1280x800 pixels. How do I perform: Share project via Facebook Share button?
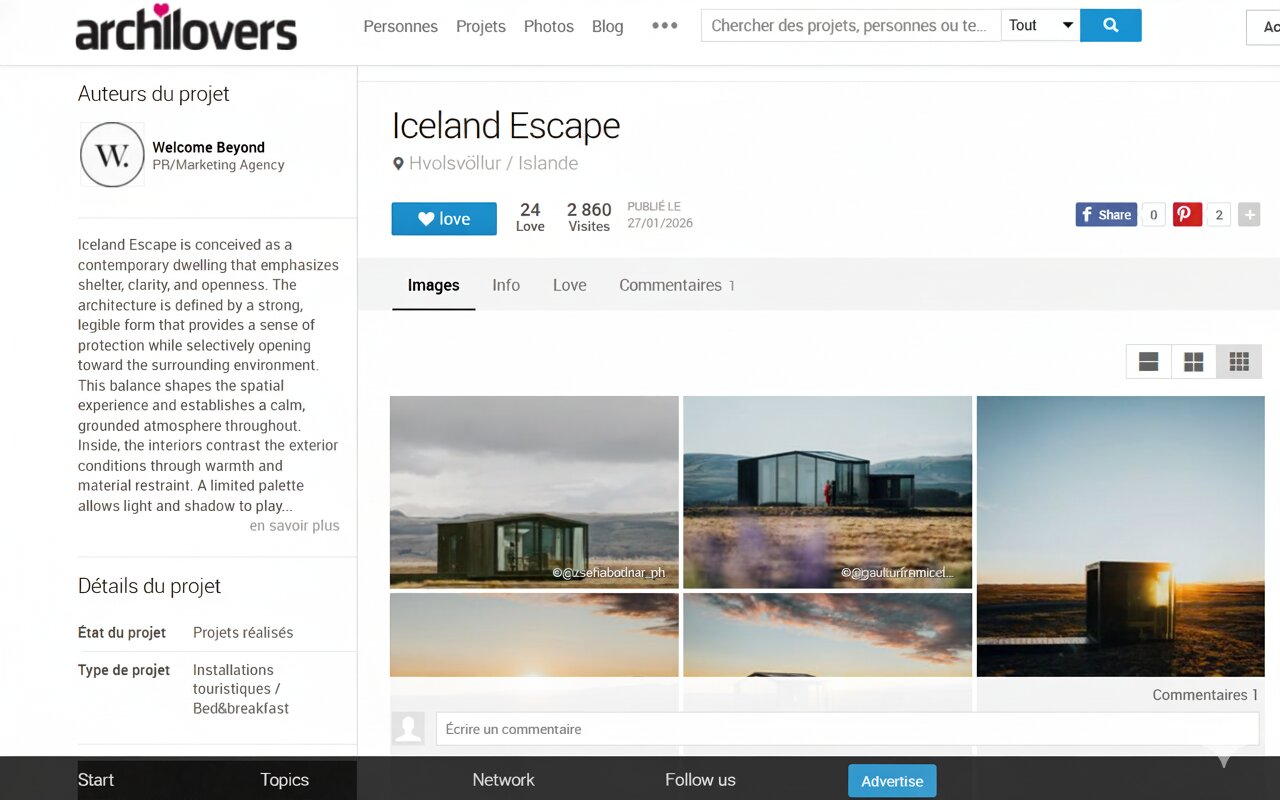point(1106,214)
